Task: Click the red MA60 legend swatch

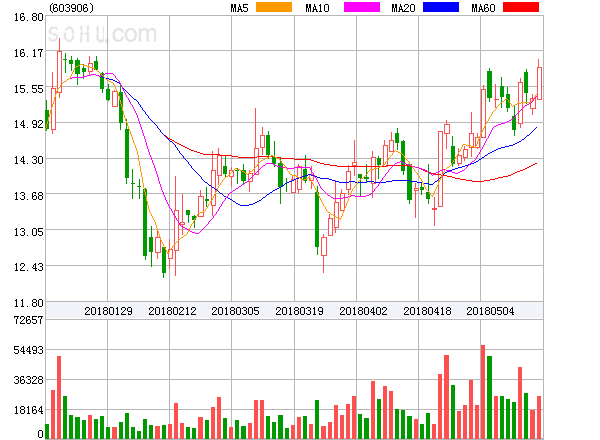Action: point(521,7)
